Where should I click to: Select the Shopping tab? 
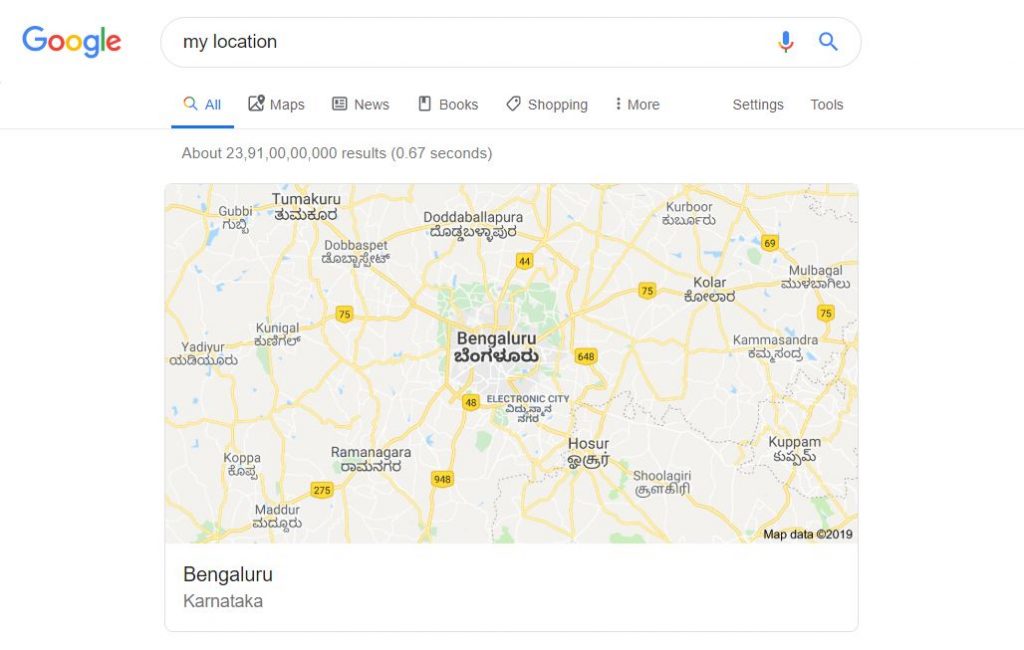coord(547,105)
